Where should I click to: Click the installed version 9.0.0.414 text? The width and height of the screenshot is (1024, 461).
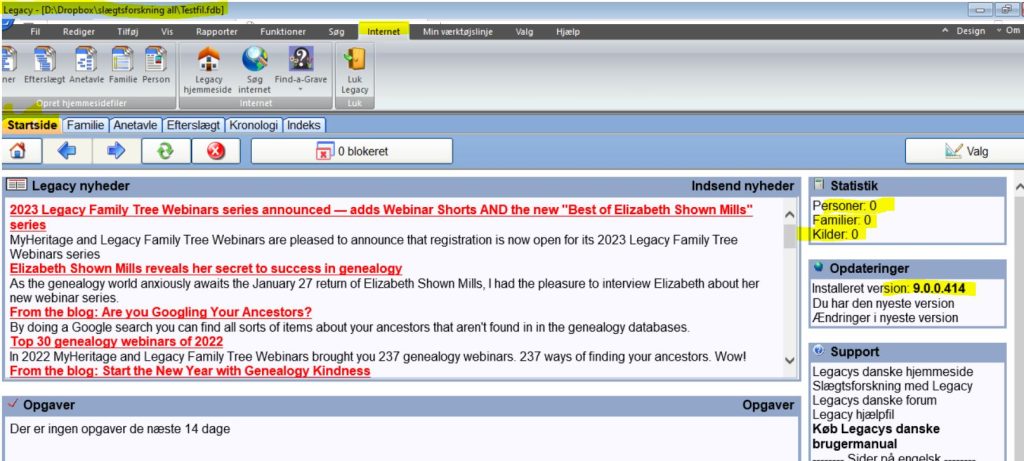[x=888, y=289]
